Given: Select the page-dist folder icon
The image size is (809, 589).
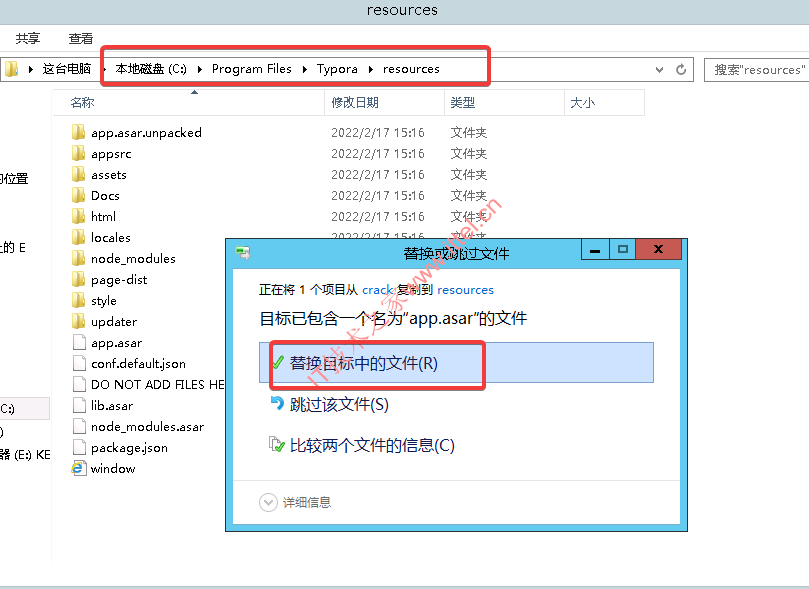Looking at the screenshot, I should pos(78,280).
